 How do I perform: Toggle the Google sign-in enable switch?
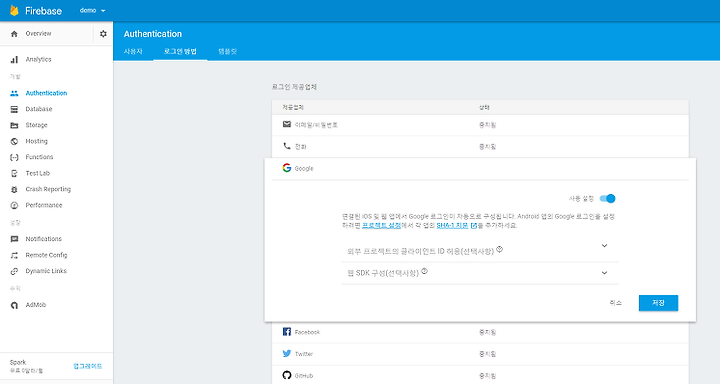tap(608, 198)
